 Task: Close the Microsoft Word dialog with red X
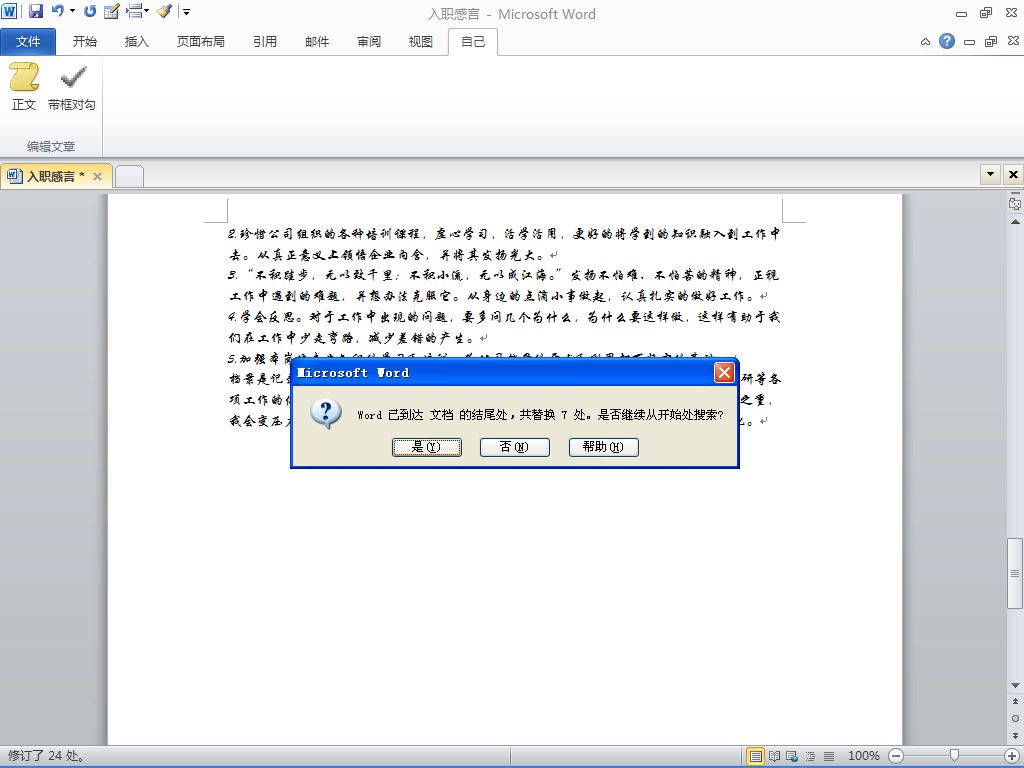[x=724, y=372]
